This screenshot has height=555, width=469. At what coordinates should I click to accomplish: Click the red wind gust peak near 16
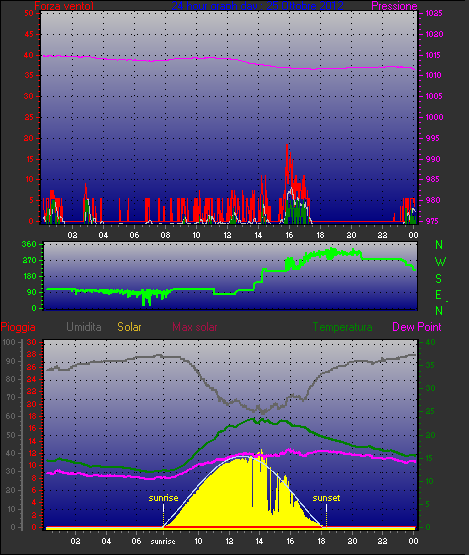pos(287,144)
